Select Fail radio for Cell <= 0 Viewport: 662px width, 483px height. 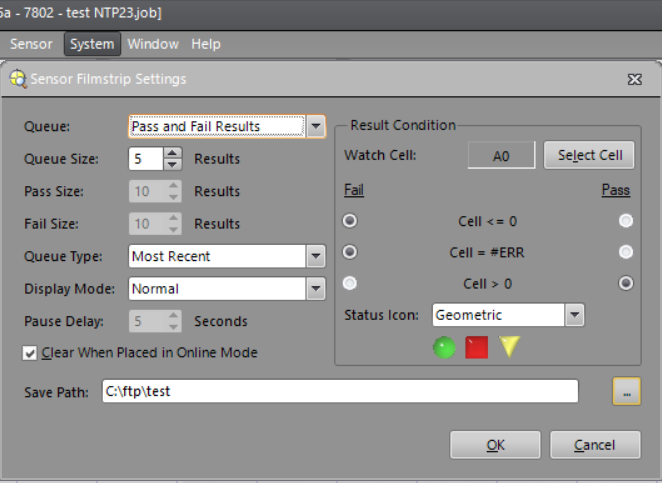tap(350, 221)
